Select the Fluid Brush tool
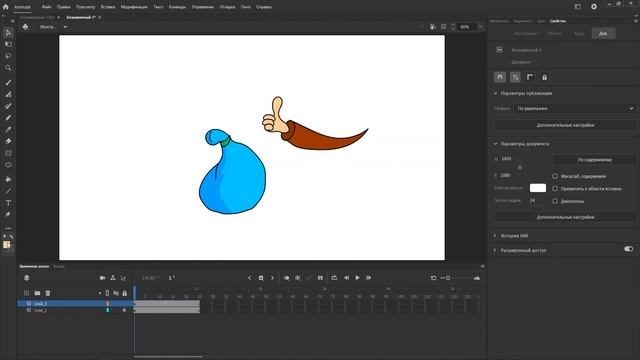 (8, 82)
